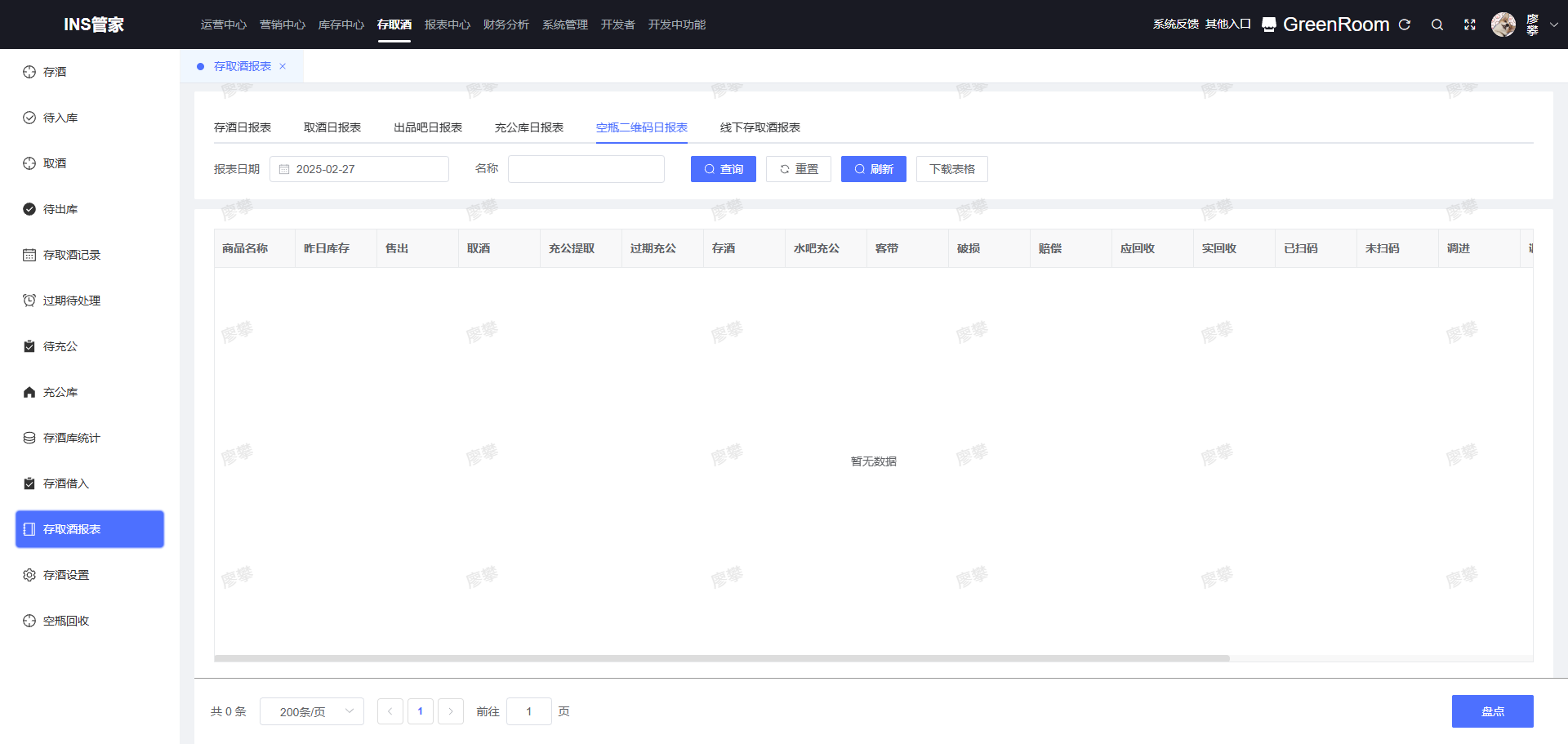Click the refresh icon beside GreenRoom
1568x744 pixels.
[1405, 25]
